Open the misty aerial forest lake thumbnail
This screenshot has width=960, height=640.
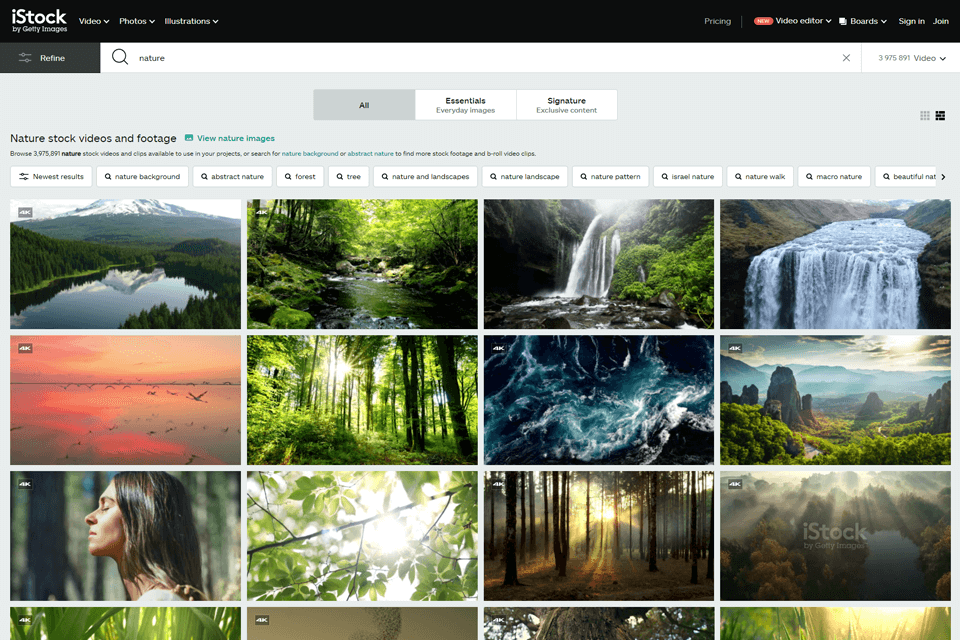click(x=835, y=536)
